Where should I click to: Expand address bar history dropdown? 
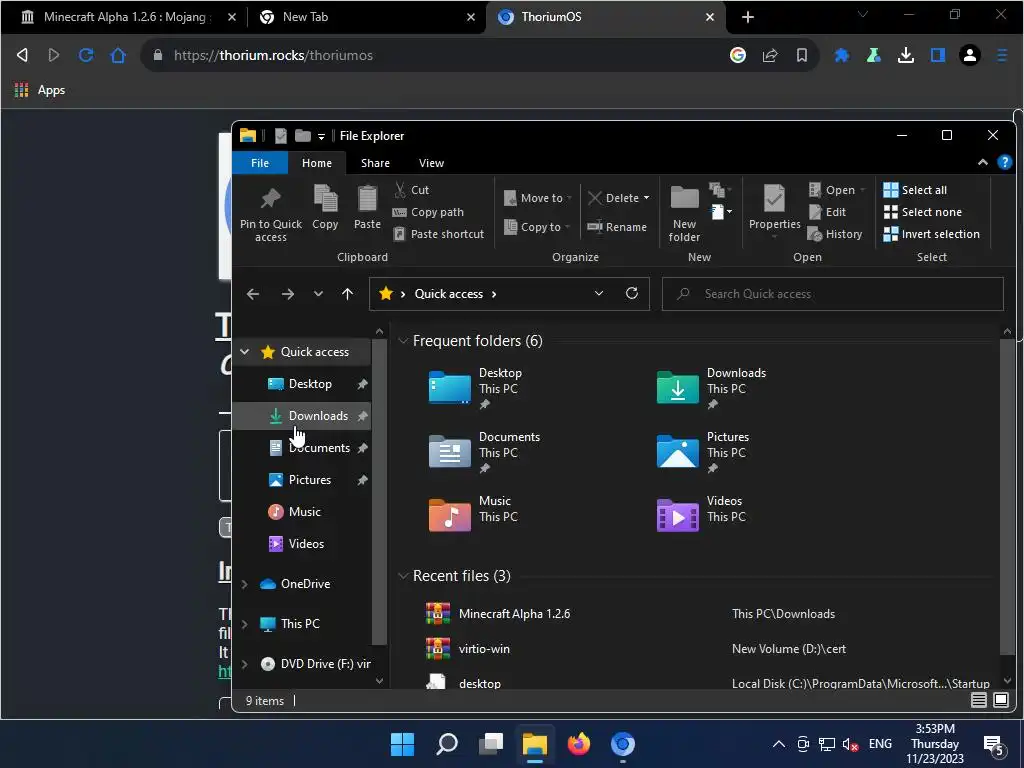[599, 294]
